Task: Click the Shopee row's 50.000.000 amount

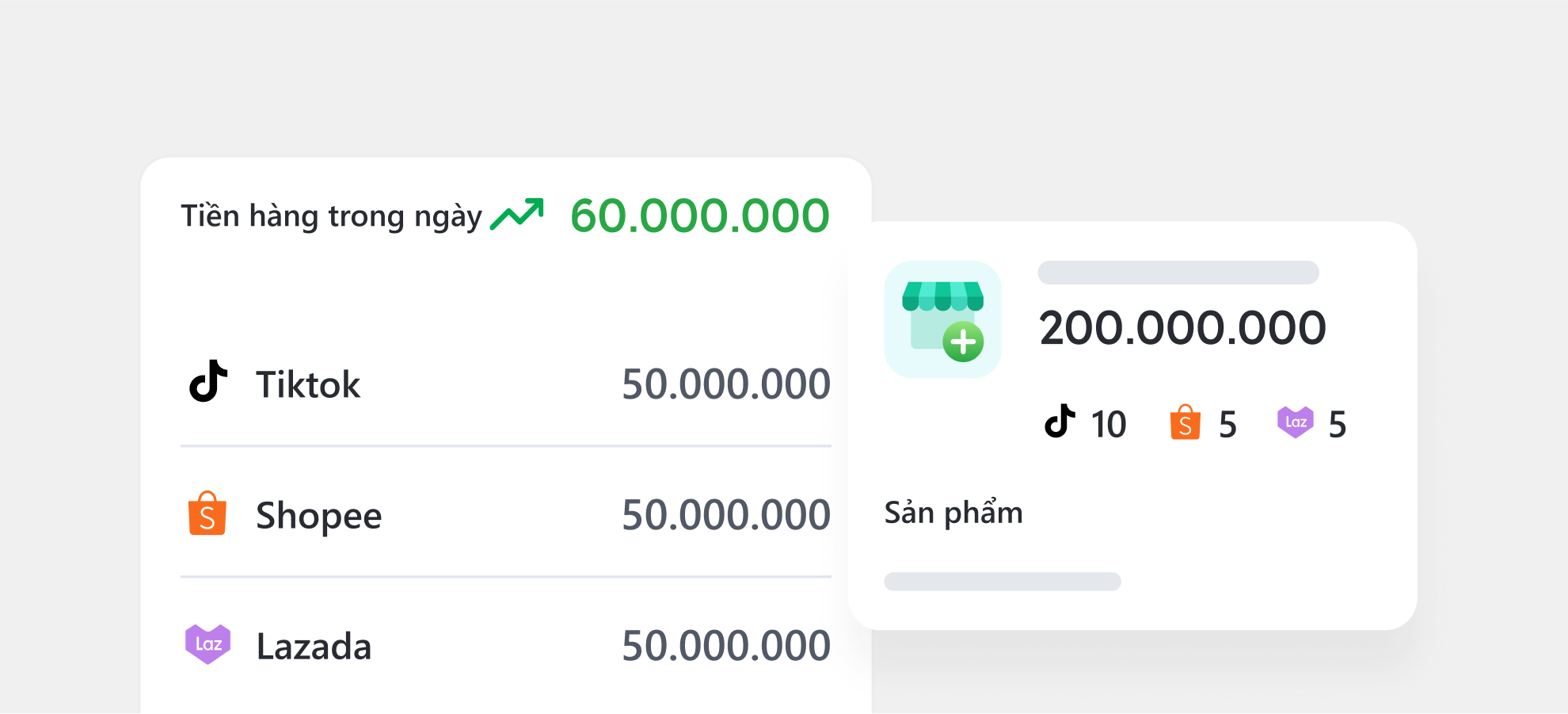Action: [x=725, y=516]
